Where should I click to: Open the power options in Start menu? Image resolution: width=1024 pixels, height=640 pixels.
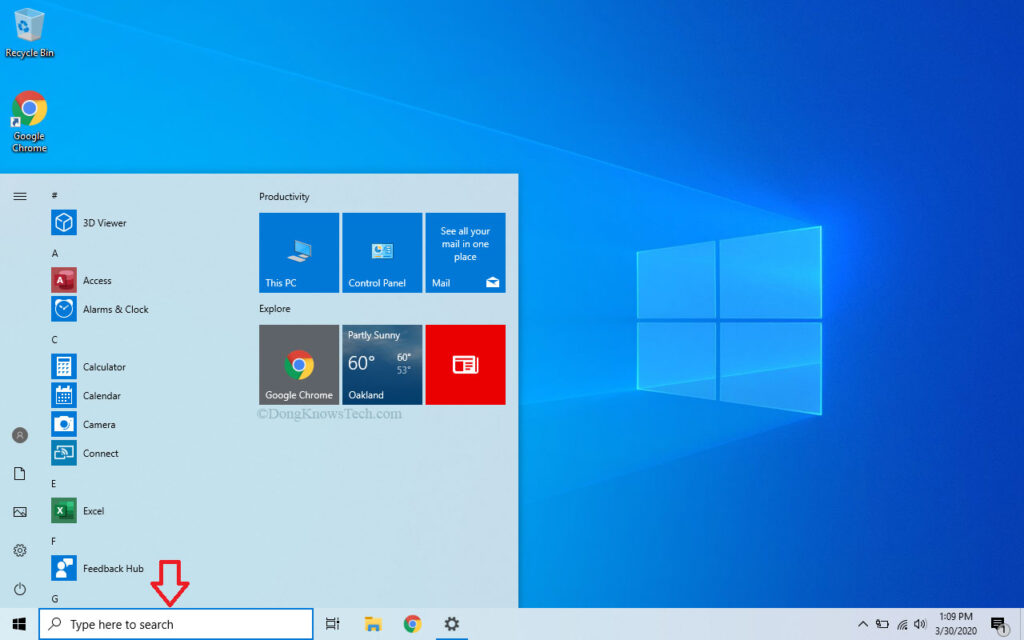click(x=20, y=588)
